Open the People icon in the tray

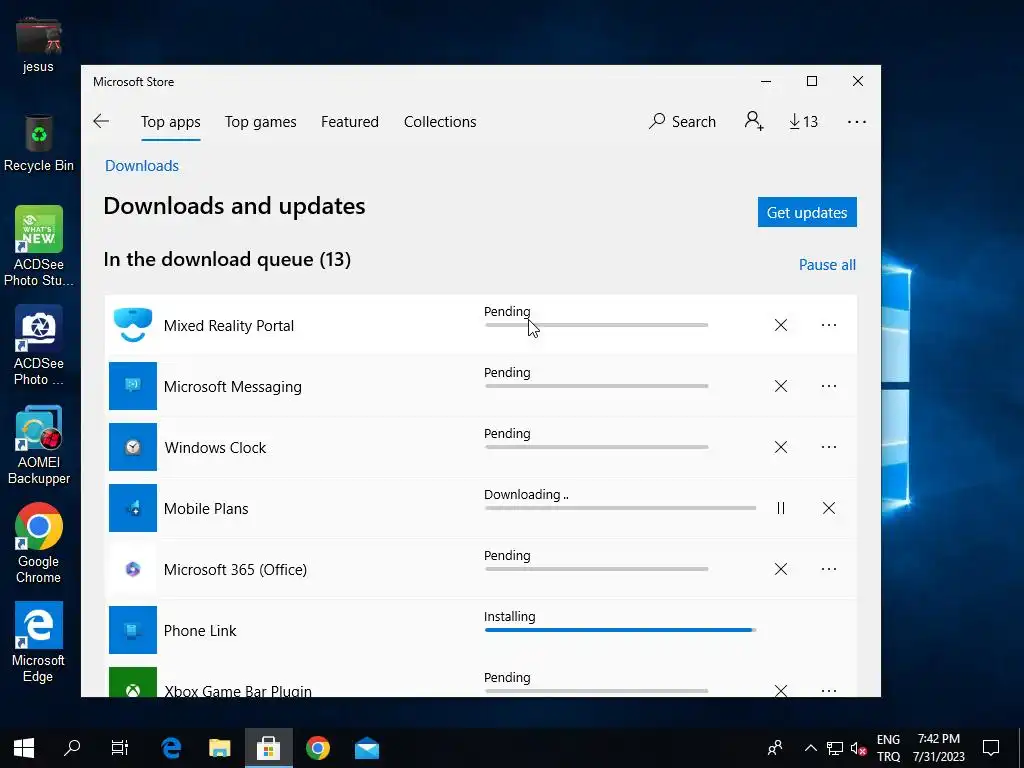(775, 748)
